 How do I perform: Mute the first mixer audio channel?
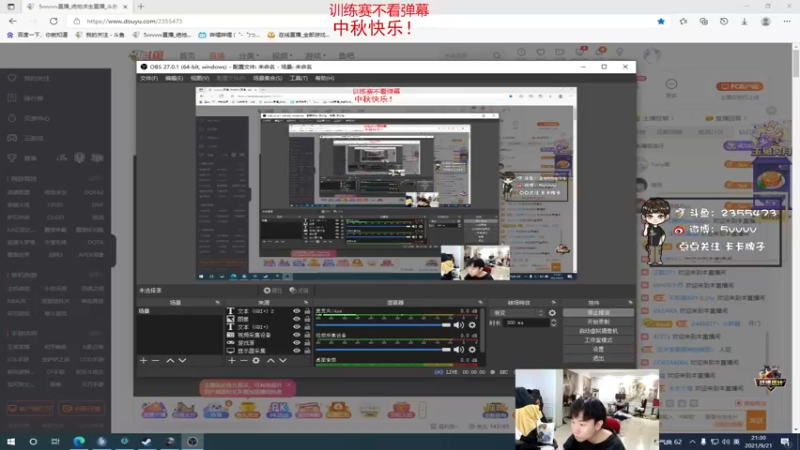[459, 325]
